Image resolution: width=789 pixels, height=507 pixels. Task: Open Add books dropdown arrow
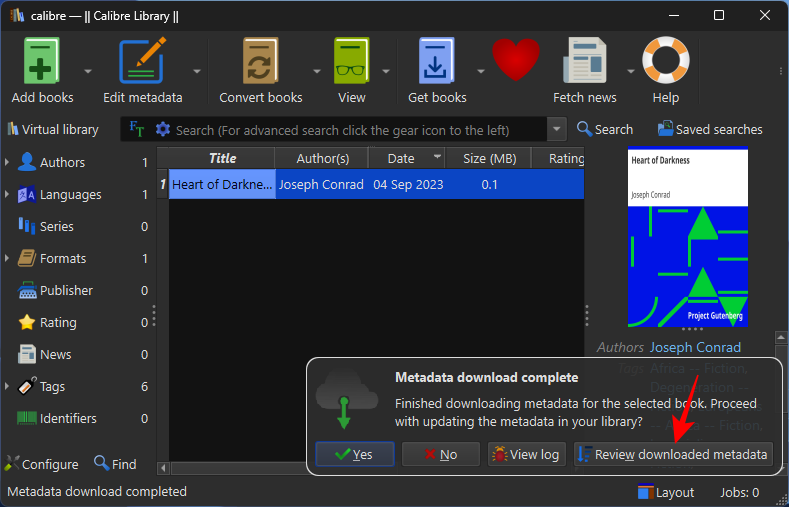click(88, 71)
